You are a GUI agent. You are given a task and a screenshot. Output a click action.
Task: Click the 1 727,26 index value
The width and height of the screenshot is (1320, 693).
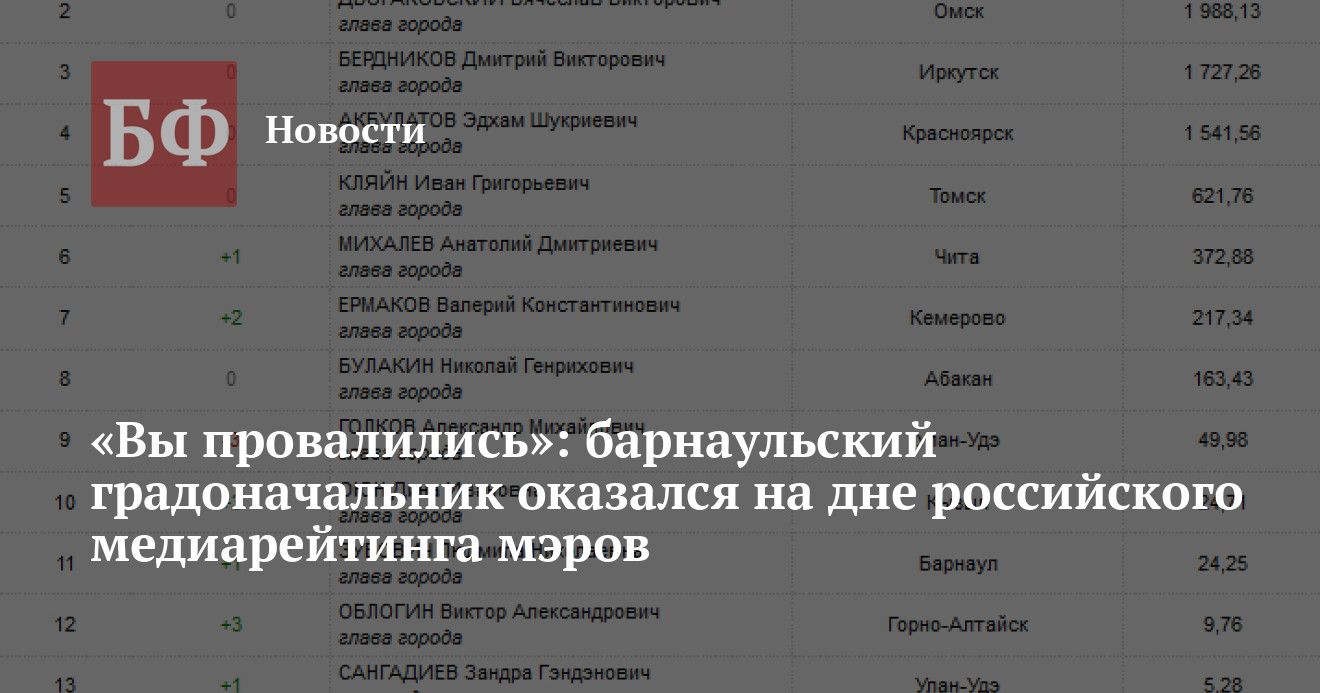click(x=1222, y=72)
